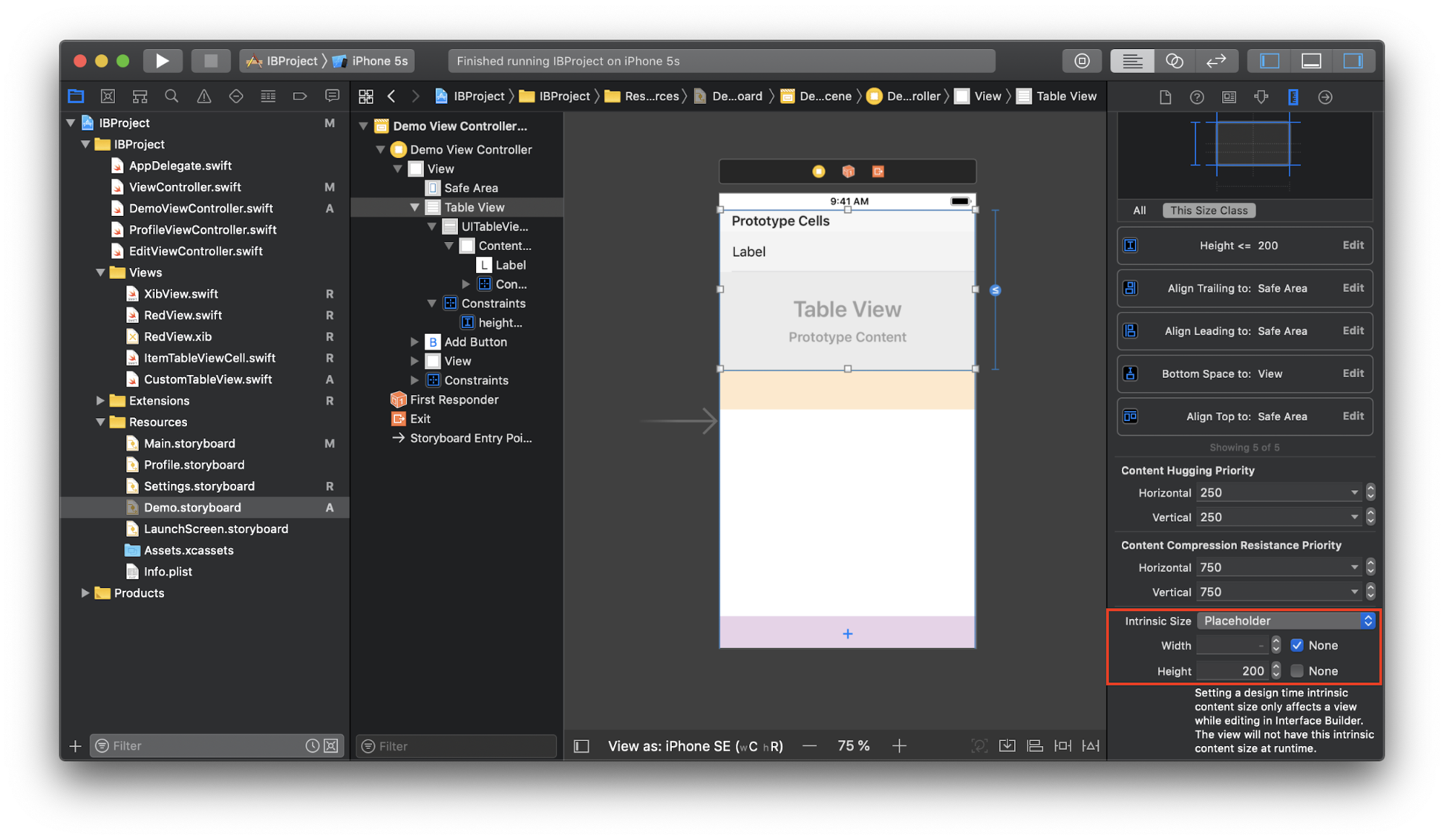Viewport: 1444px width, 840px height.
Task: Expand the Products folder
Action: 85,593
